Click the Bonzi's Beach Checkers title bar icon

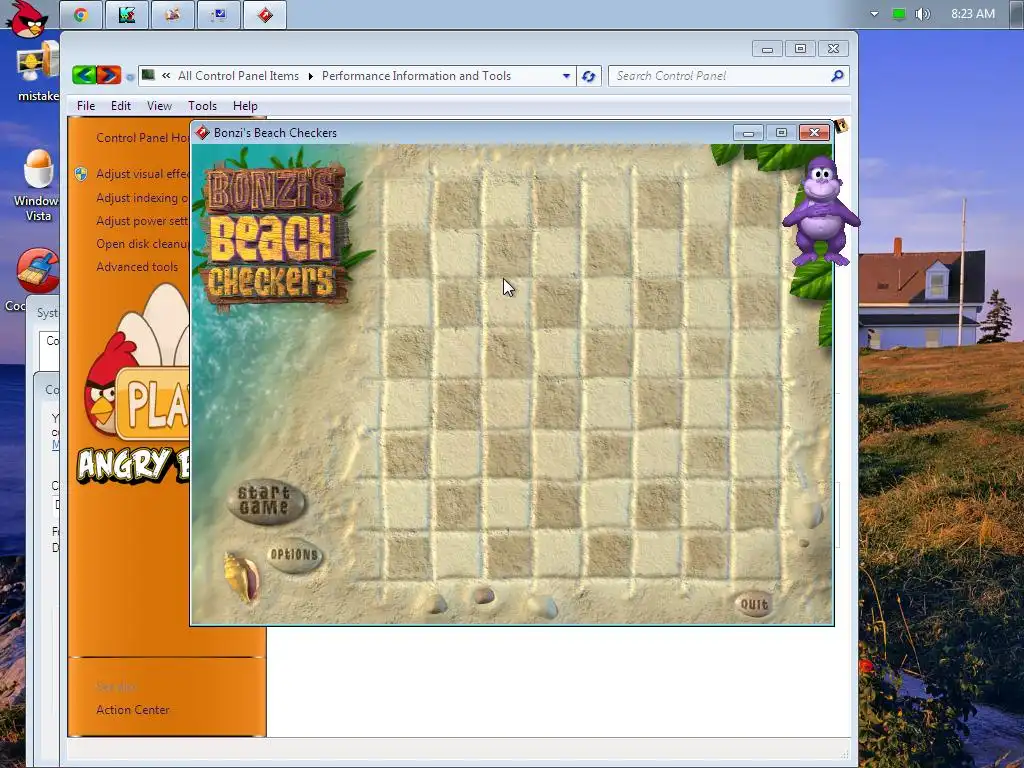202,133
